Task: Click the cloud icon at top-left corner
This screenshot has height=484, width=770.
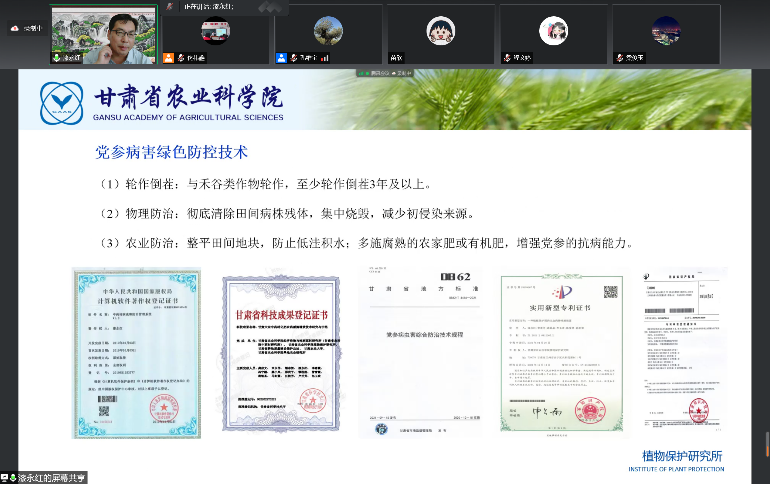Action: 13,29
